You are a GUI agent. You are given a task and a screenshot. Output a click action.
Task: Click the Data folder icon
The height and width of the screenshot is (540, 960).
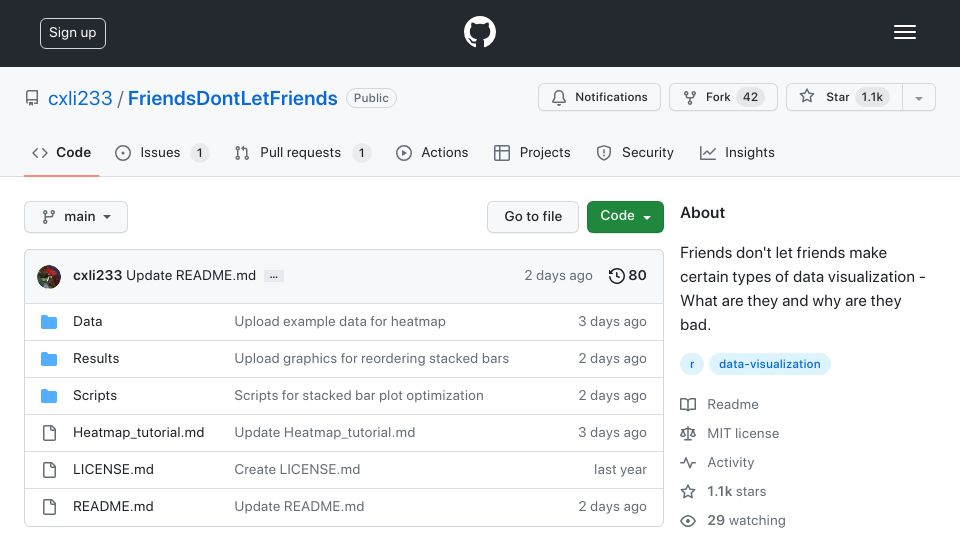click(x=49, y=322)
